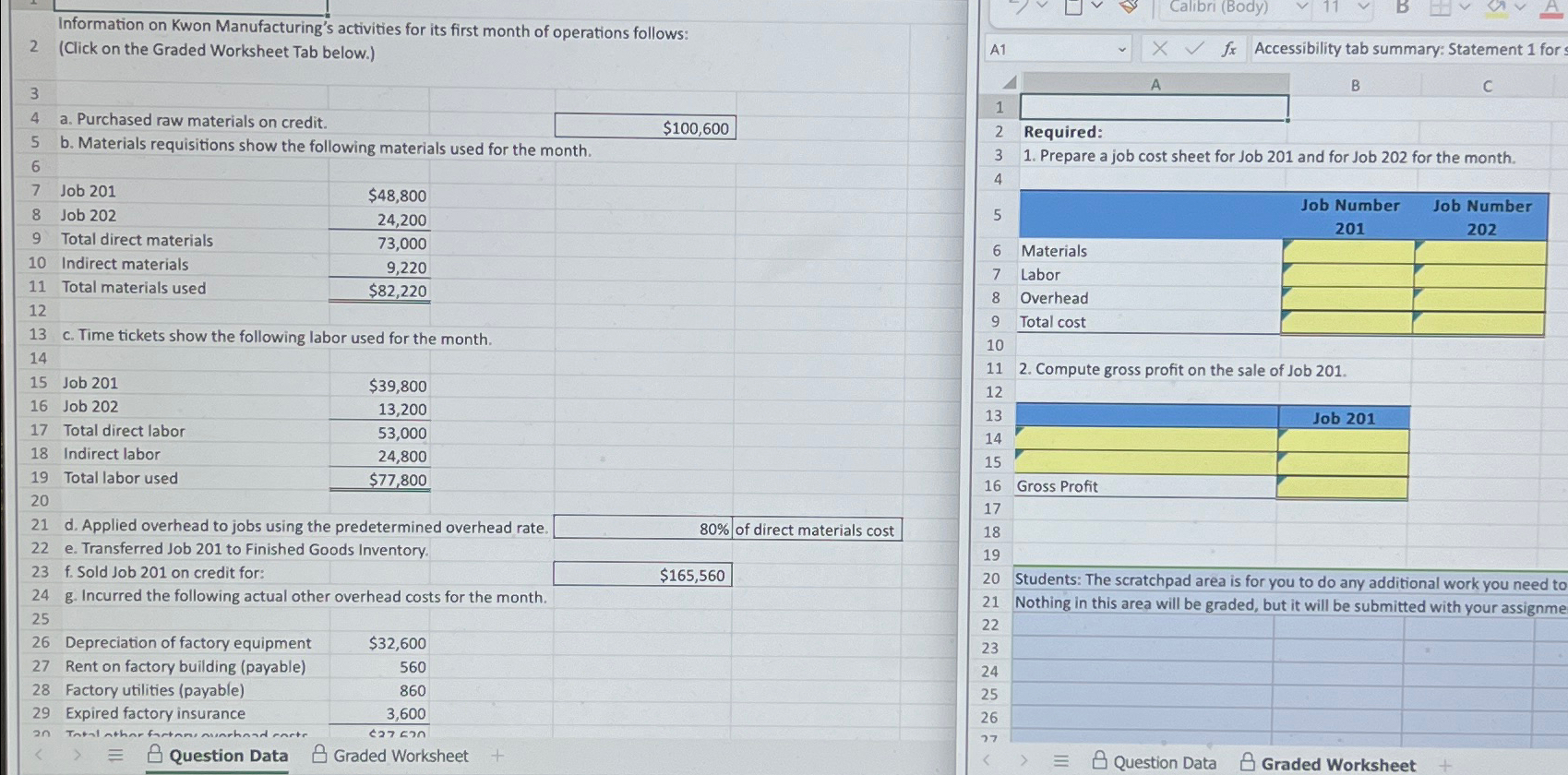Select Job 202 Materials yellow cell

1479,252
